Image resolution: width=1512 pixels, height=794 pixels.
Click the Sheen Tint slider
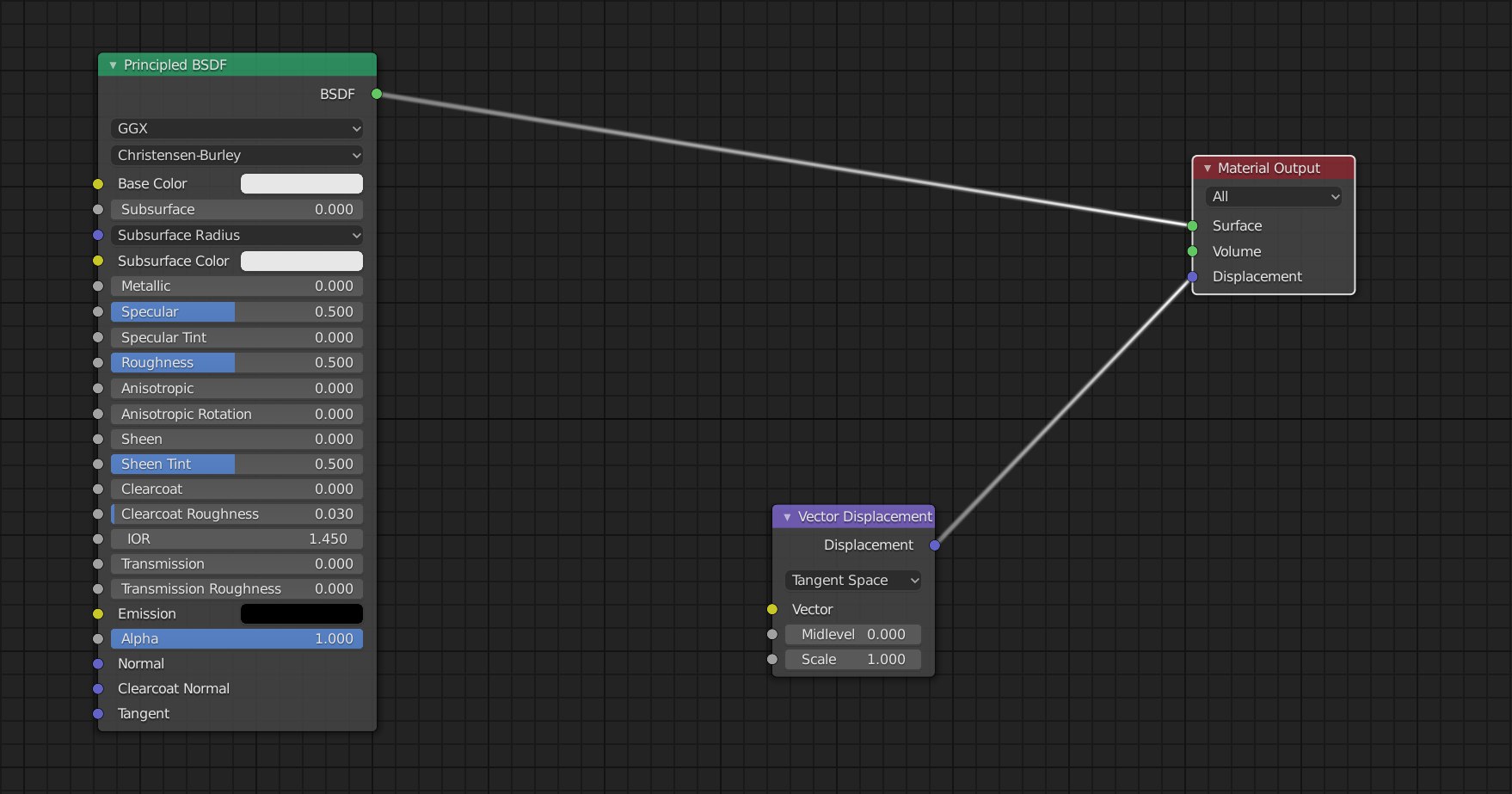[237, 464]
